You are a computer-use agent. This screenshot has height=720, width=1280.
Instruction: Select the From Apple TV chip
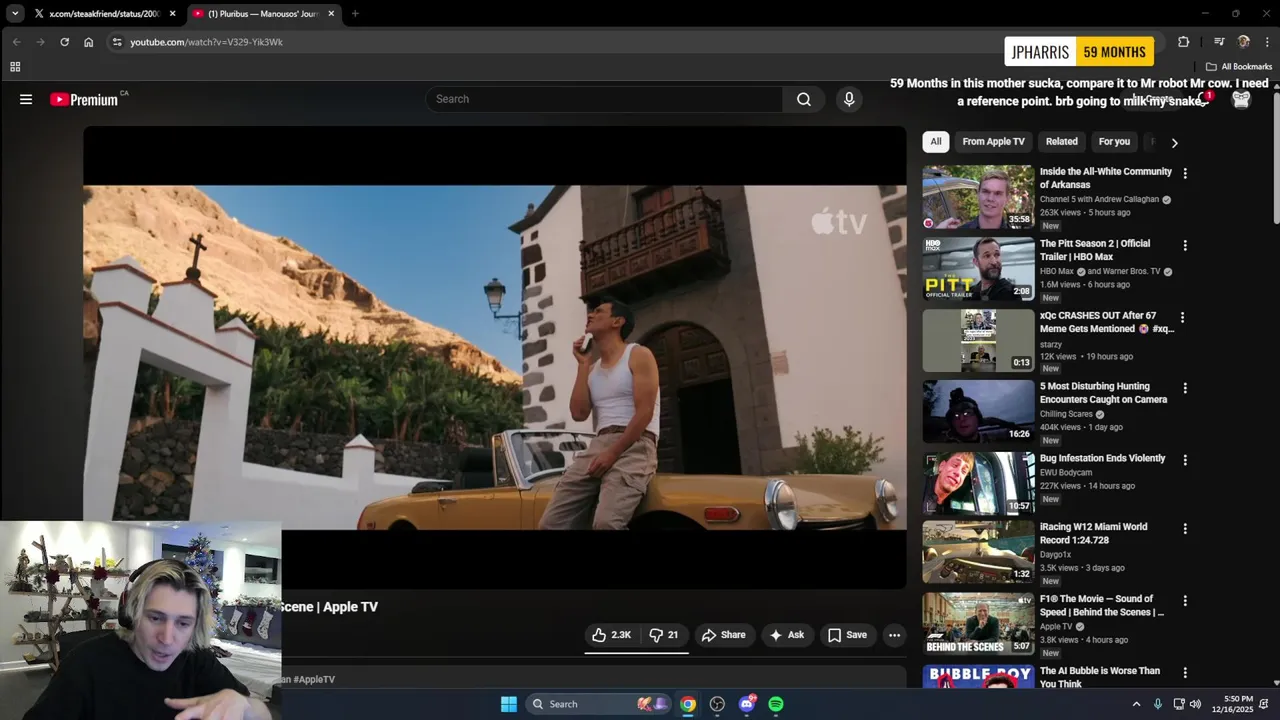(993, 142)
